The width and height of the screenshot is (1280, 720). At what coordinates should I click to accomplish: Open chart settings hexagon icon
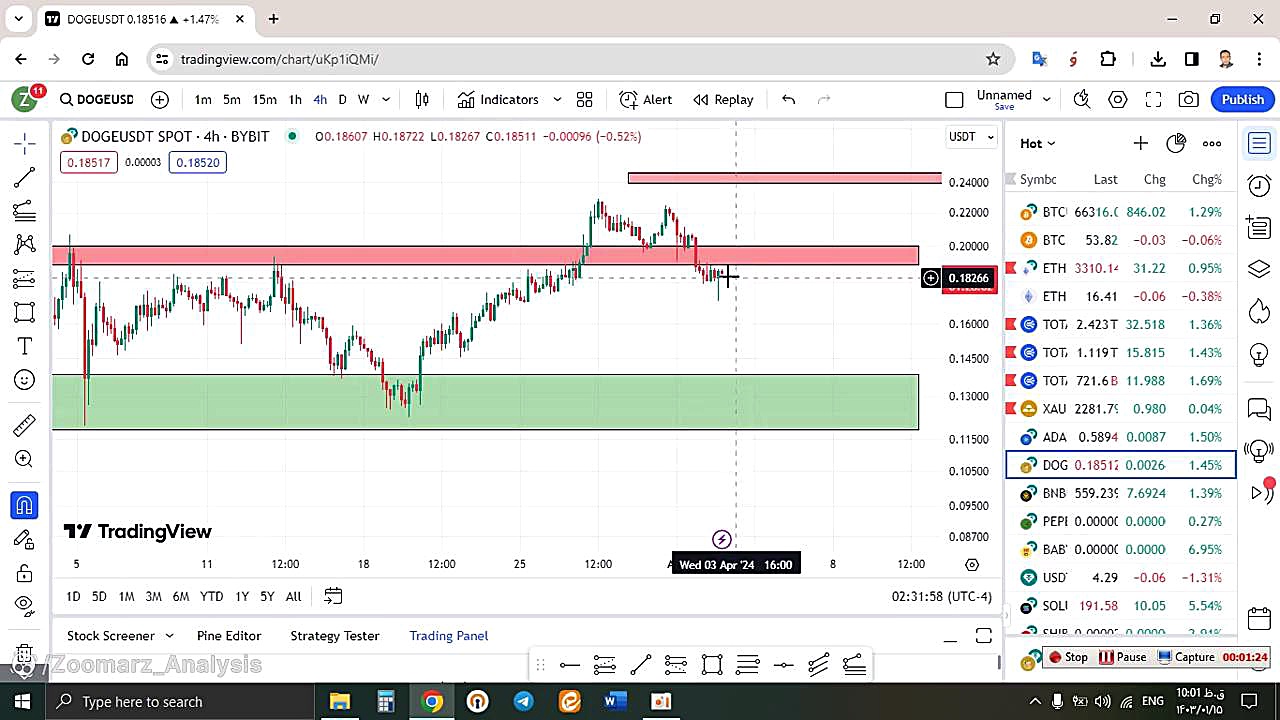tap(1118, 99)
